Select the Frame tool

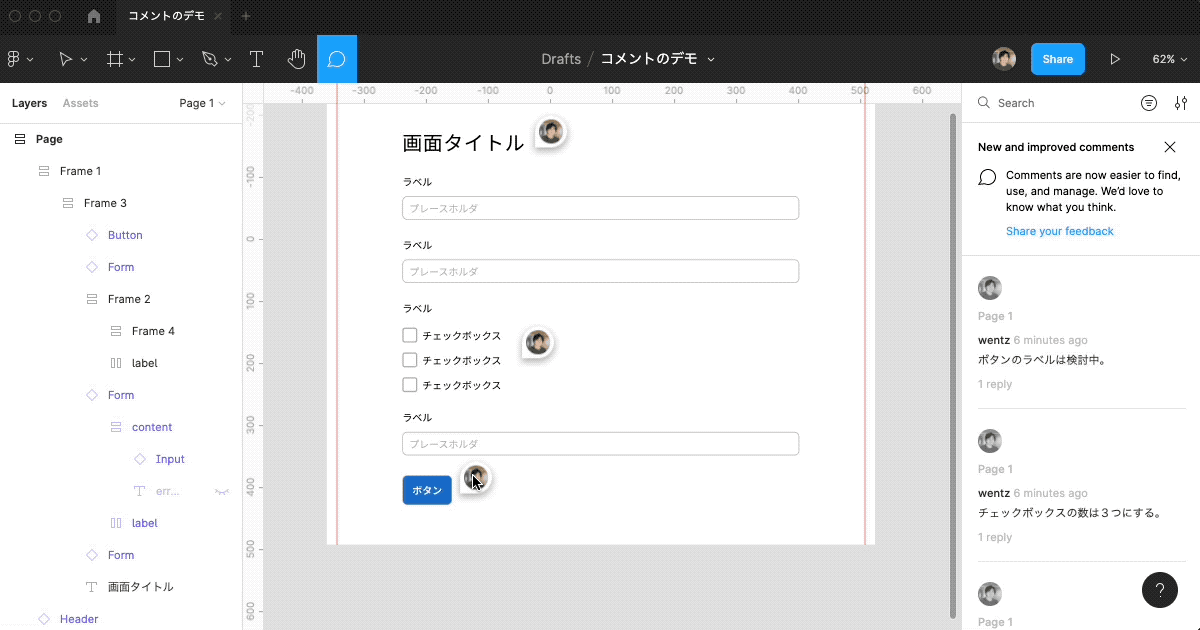(115, 59)
